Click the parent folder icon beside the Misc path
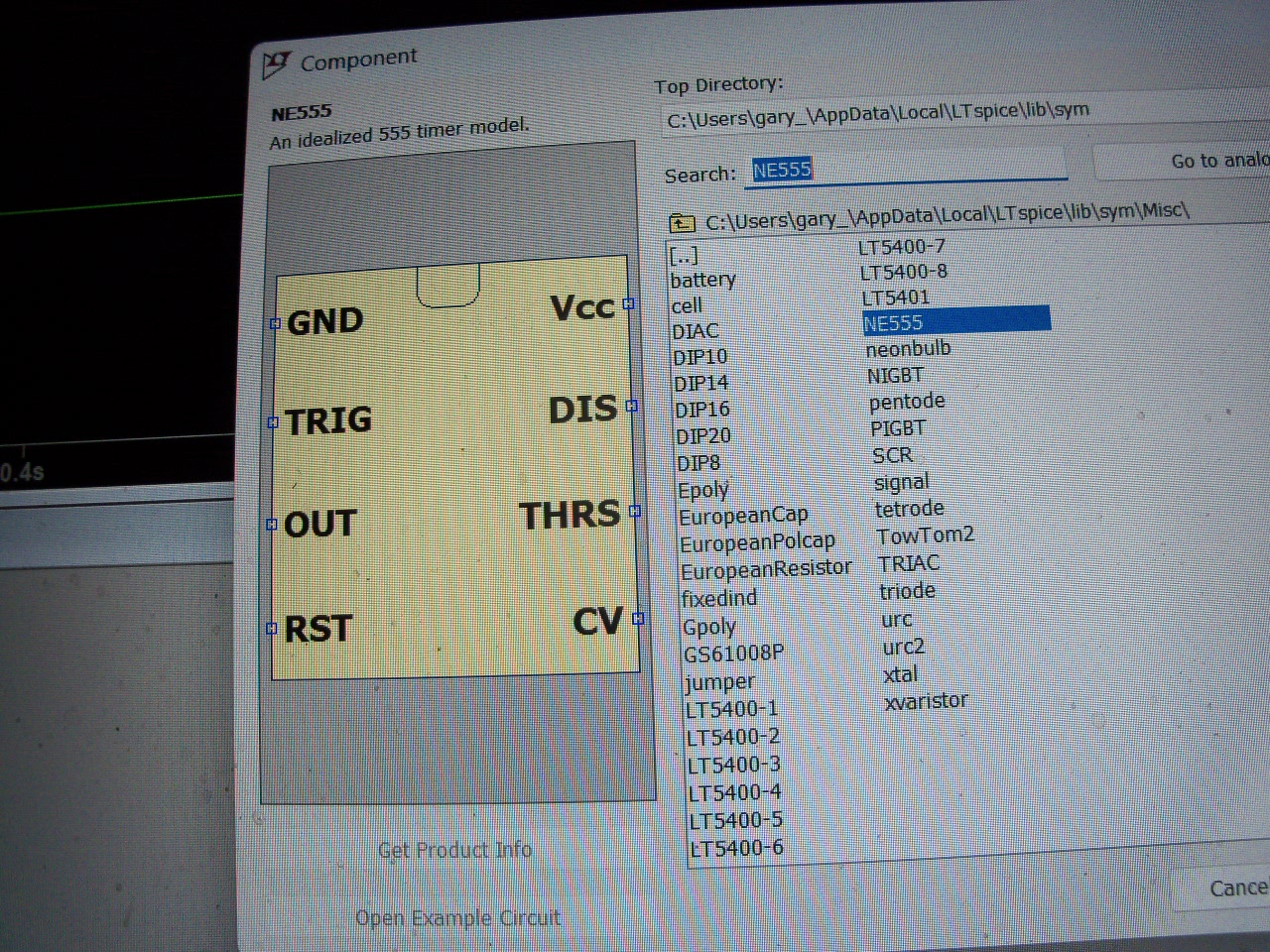 tap(682, 223)
